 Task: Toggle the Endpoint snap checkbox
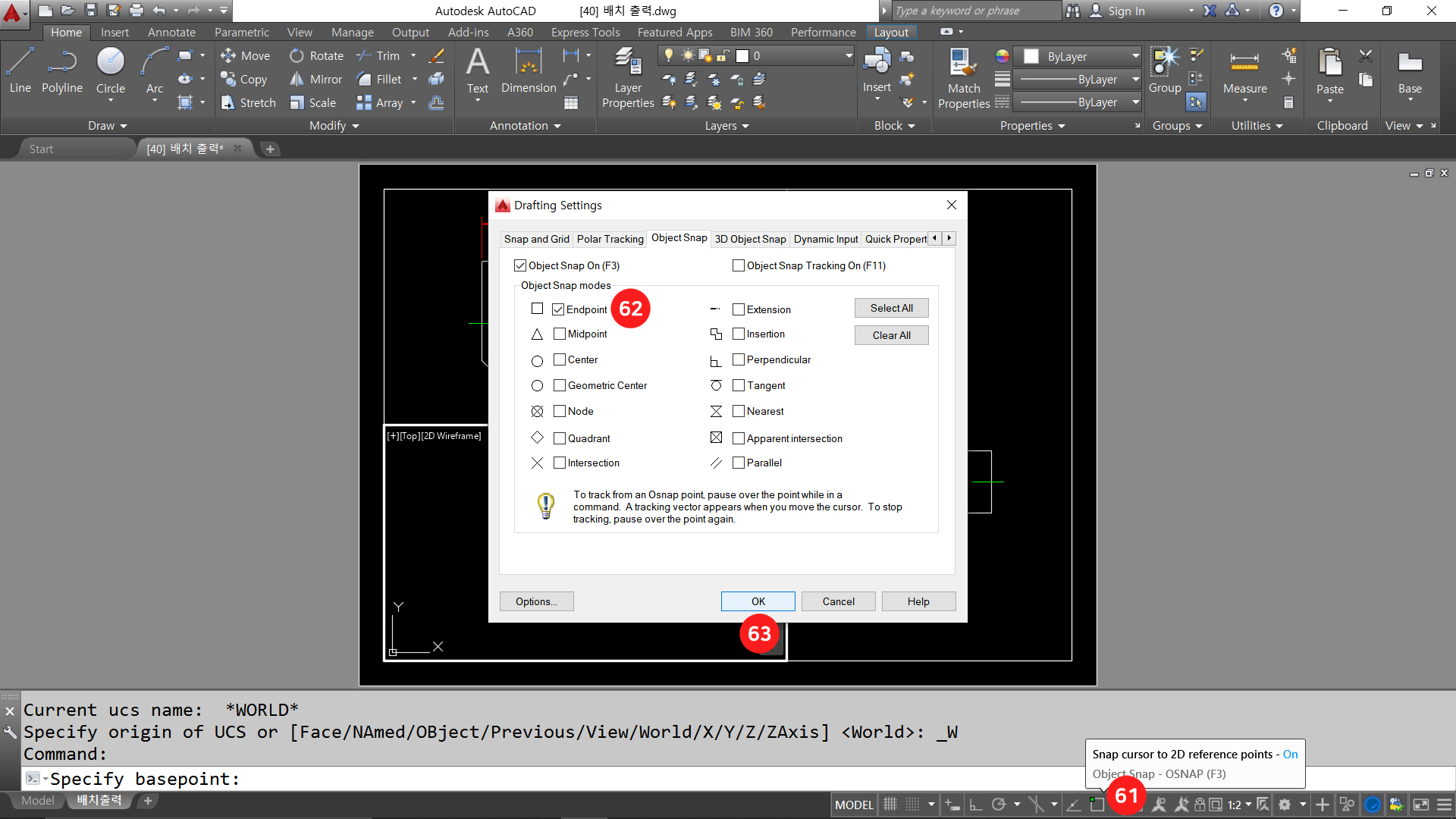558,309
